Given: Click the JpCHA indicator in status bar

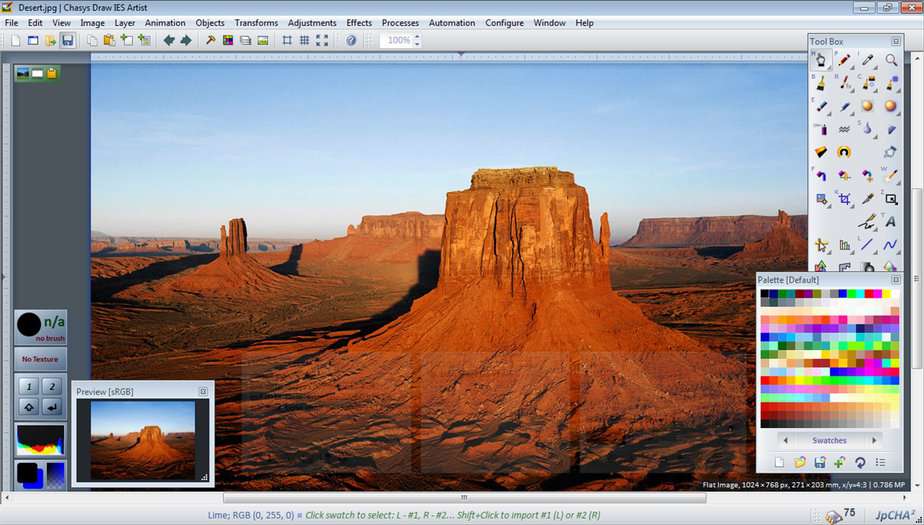Looking at the screenshot, I should pyautogui.click(x=896, y=516).
